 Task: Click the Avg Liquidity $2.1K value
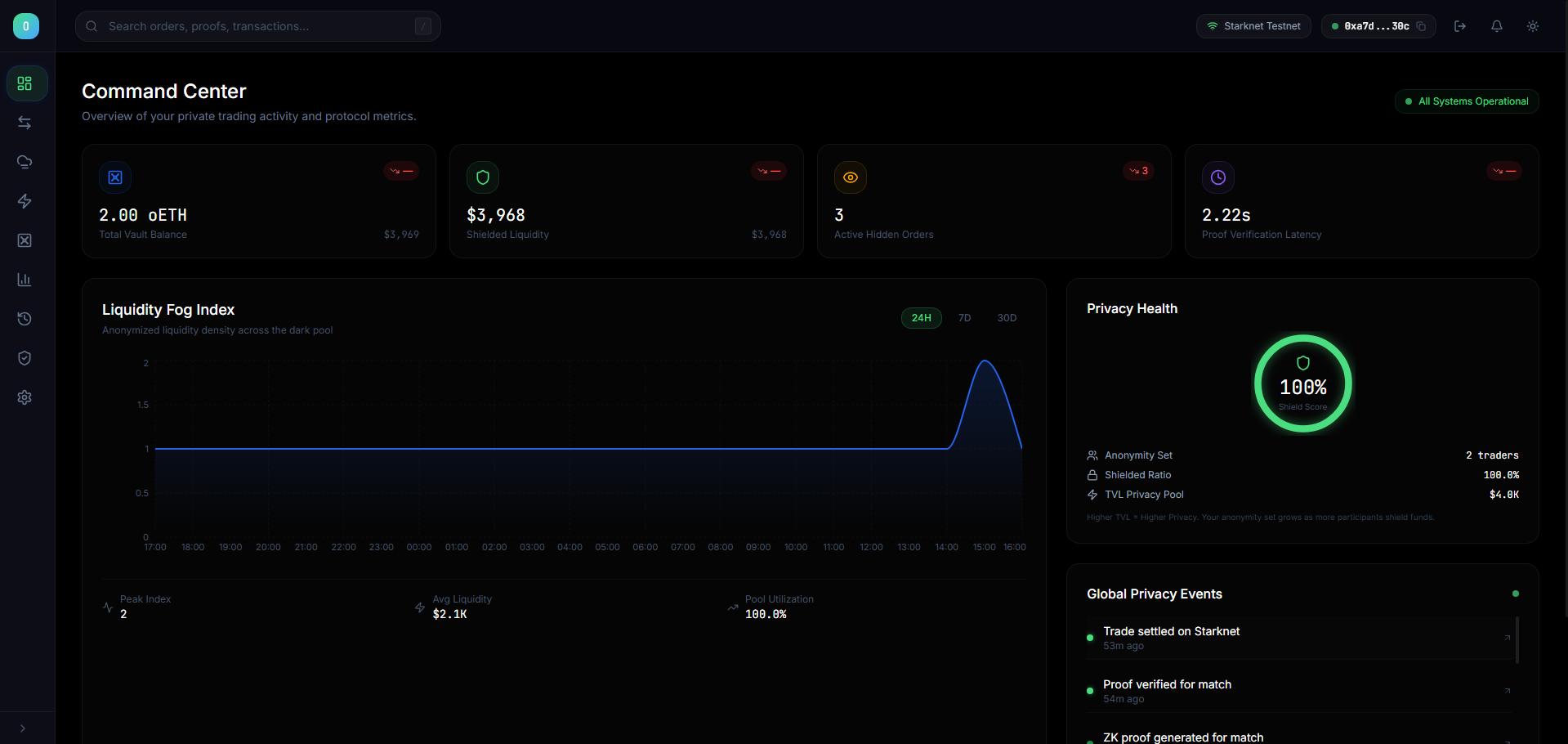click(450, 614)
